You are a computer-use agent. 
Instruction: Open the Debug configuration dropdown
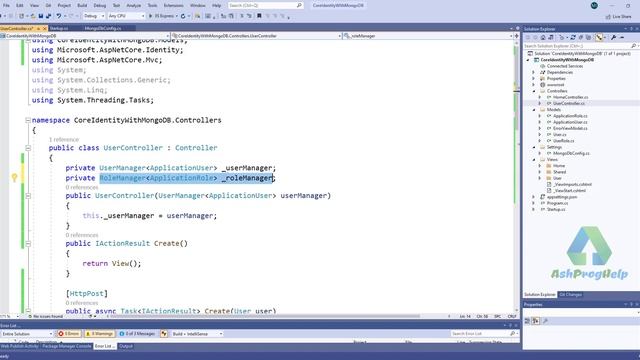[x=94, y=16]
